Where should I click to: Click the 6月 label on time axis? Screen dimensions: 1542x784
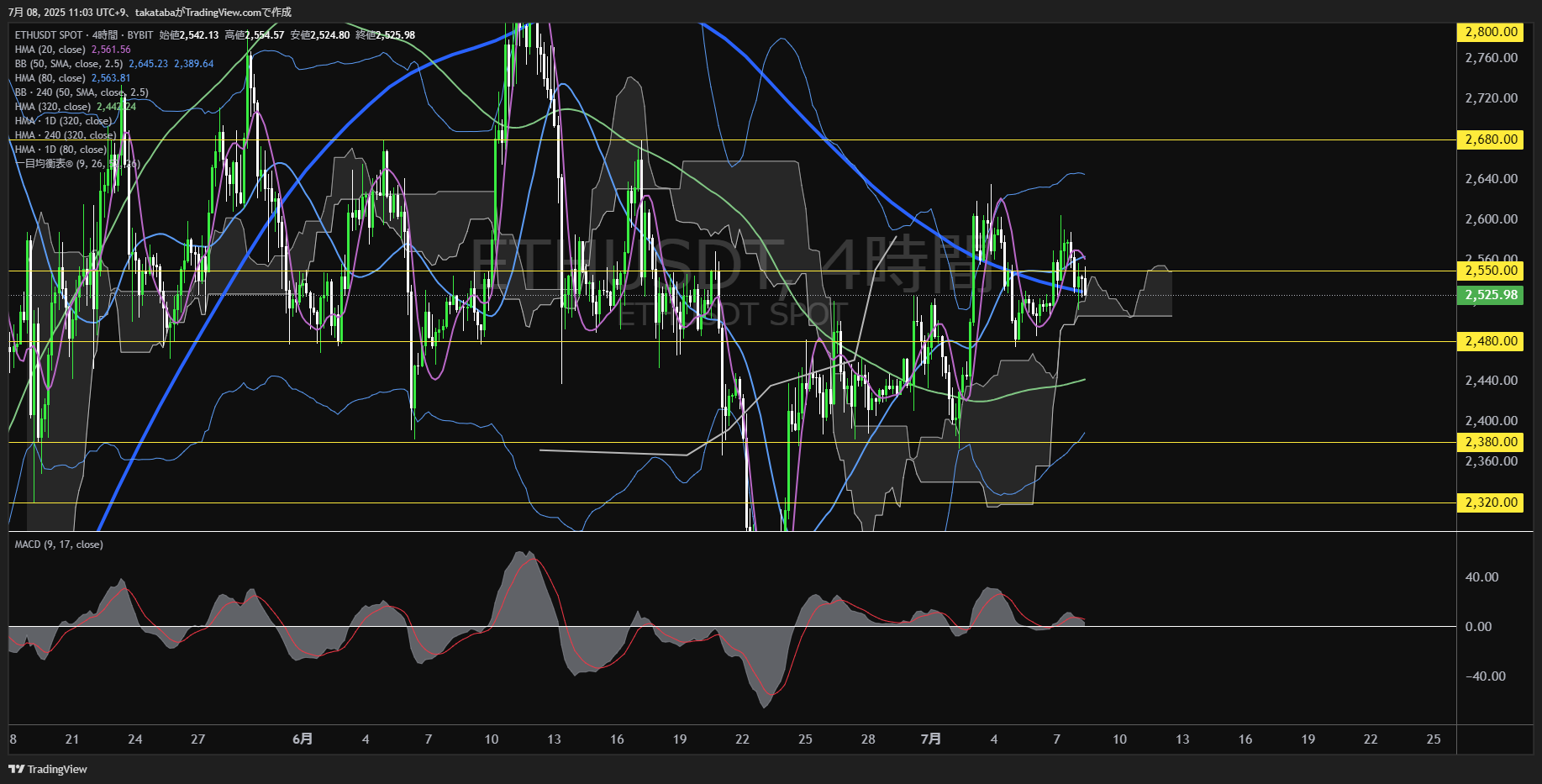(303, 739)
